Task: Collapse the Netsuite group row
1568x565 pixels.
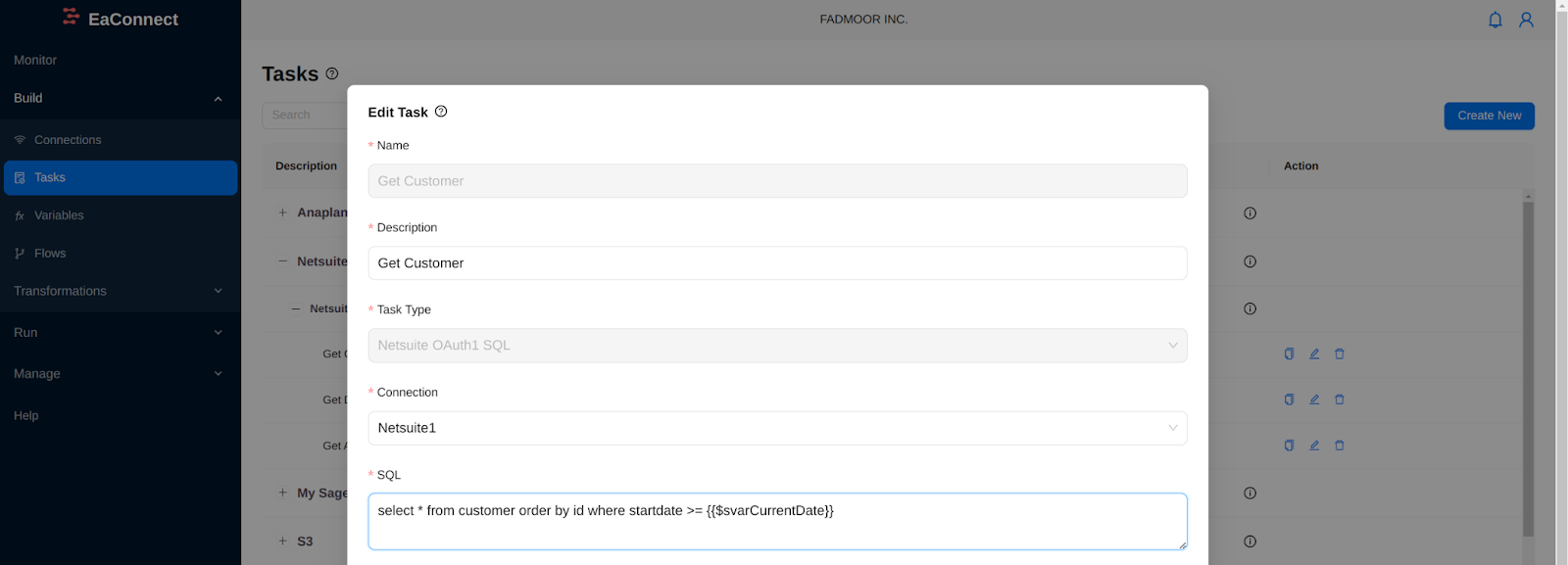Action: coord(282,261)
